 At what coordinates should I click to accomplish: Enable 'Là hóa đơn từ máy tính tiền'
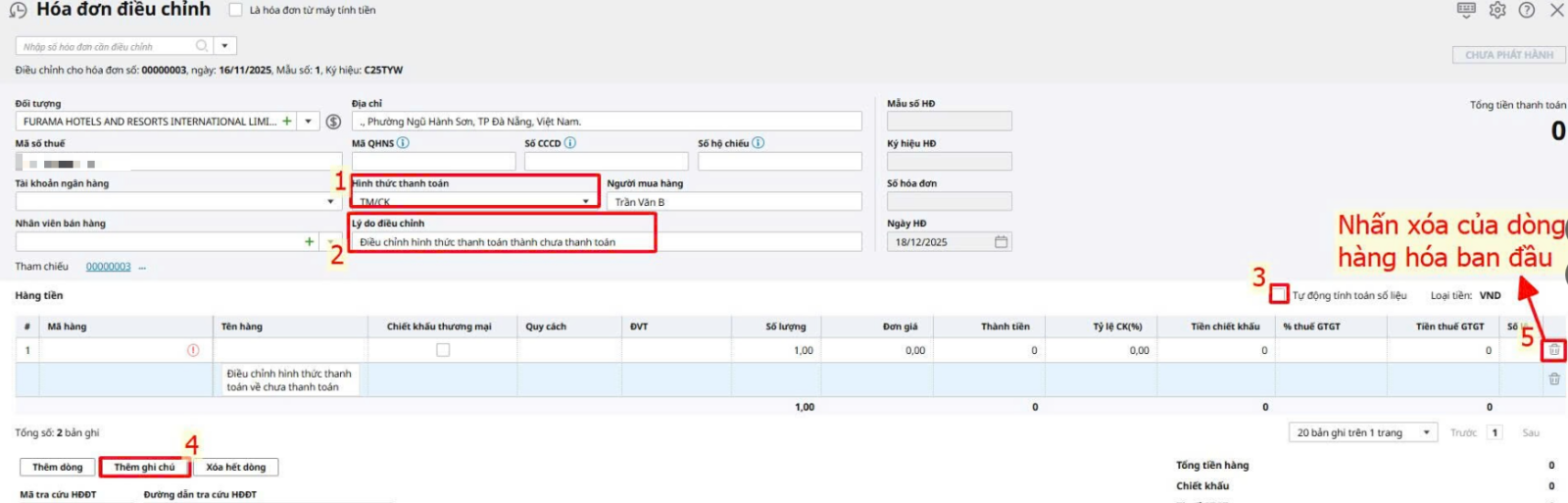(x=235, y=10)
